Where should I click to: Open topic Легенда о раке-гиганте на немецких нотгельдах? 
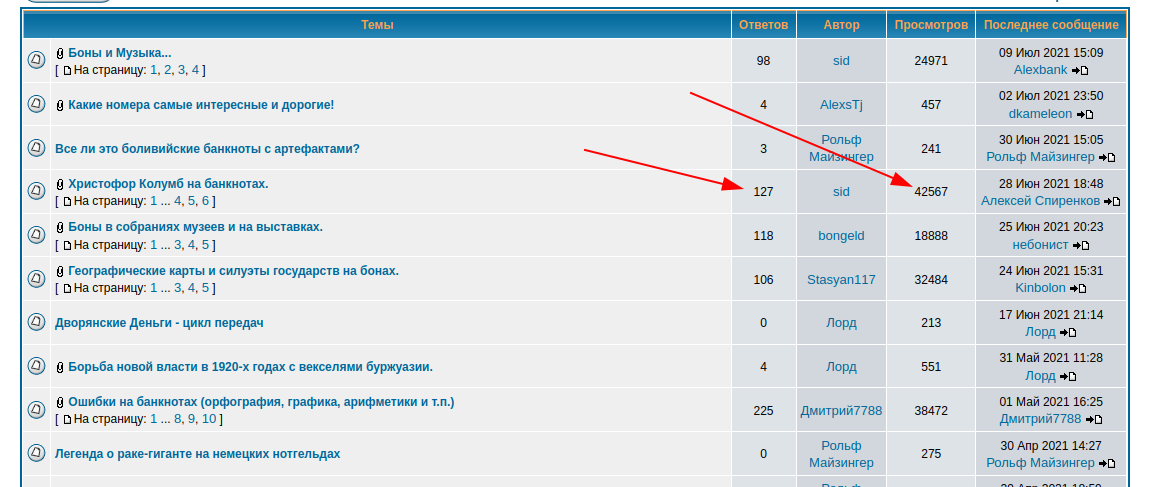pos(197,454)
